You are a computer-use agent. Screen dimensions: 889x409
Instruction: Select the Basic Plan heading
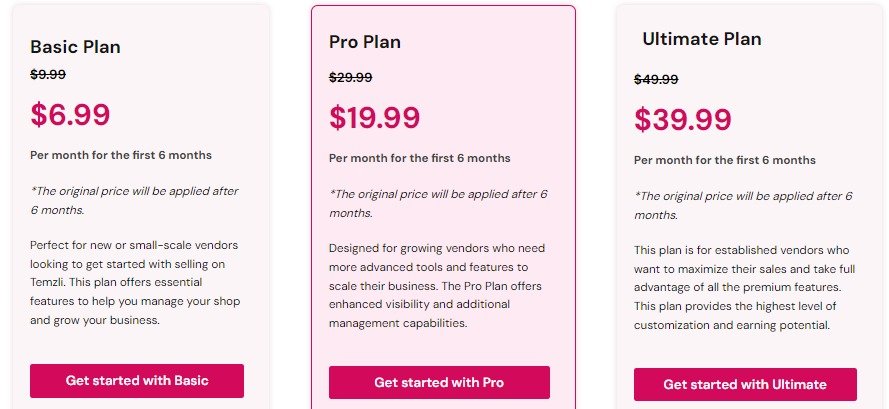tap(75, 47)
